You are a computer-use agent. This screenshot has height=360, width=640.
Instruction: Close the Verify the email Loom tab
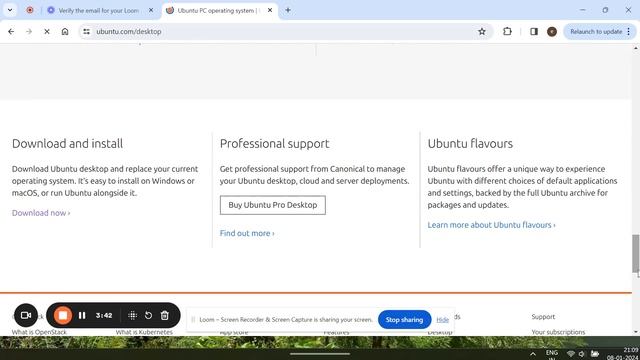[151, 10]
